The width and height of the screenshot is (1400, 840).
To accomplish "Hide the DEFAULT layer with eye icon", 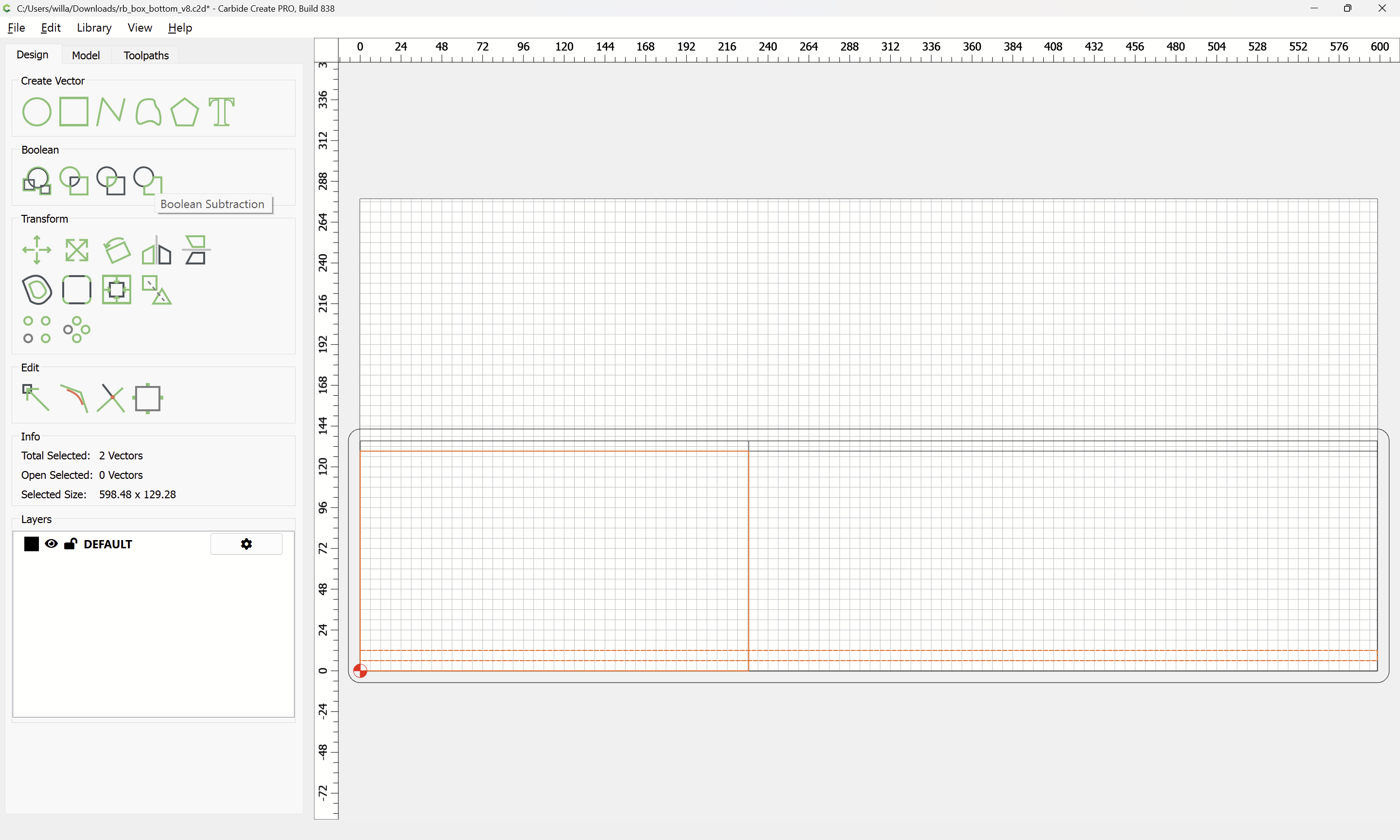I will (x=51, y=544).
